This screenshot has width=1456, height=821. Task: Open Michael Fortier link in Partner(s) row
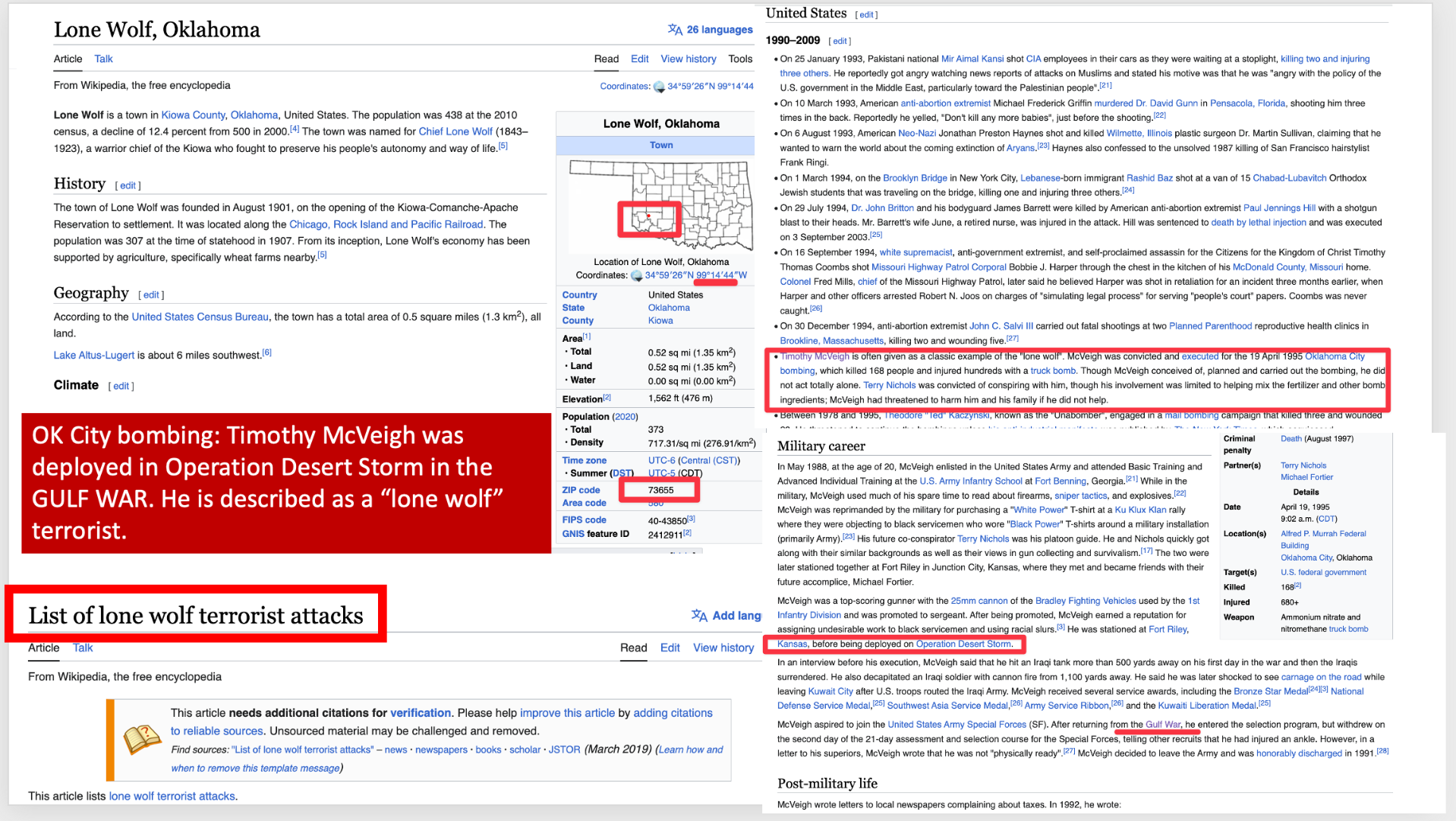pos(1306,478)
